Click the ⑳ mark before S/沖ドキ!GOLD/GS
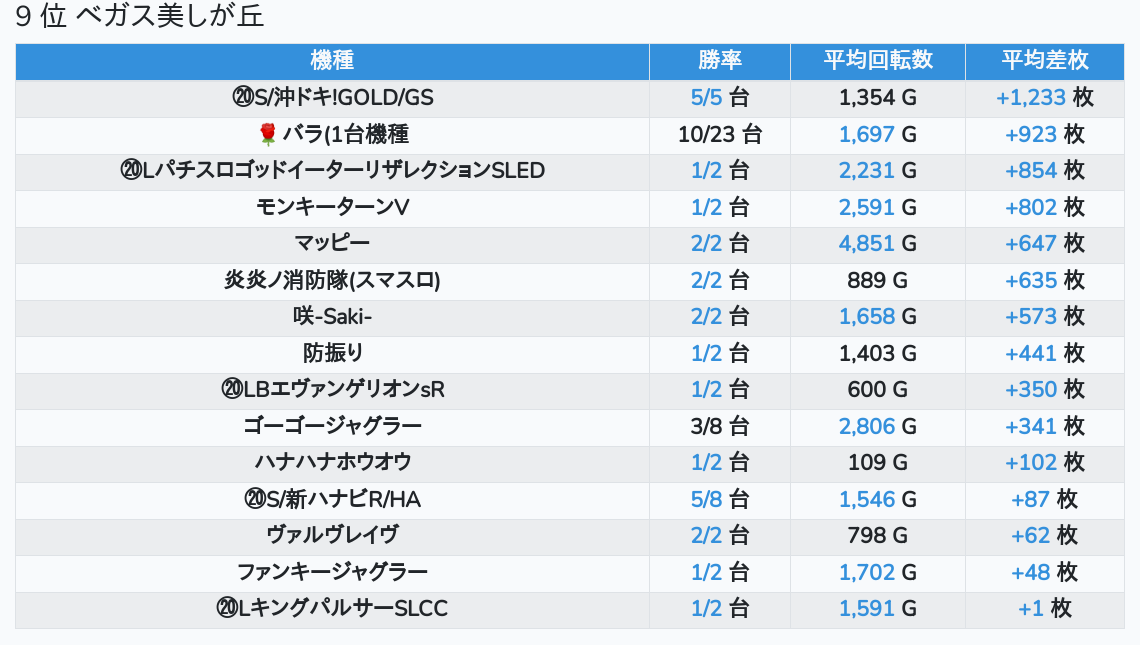The width and height of the screenshot is (1140, 645). tap(242, 98)
